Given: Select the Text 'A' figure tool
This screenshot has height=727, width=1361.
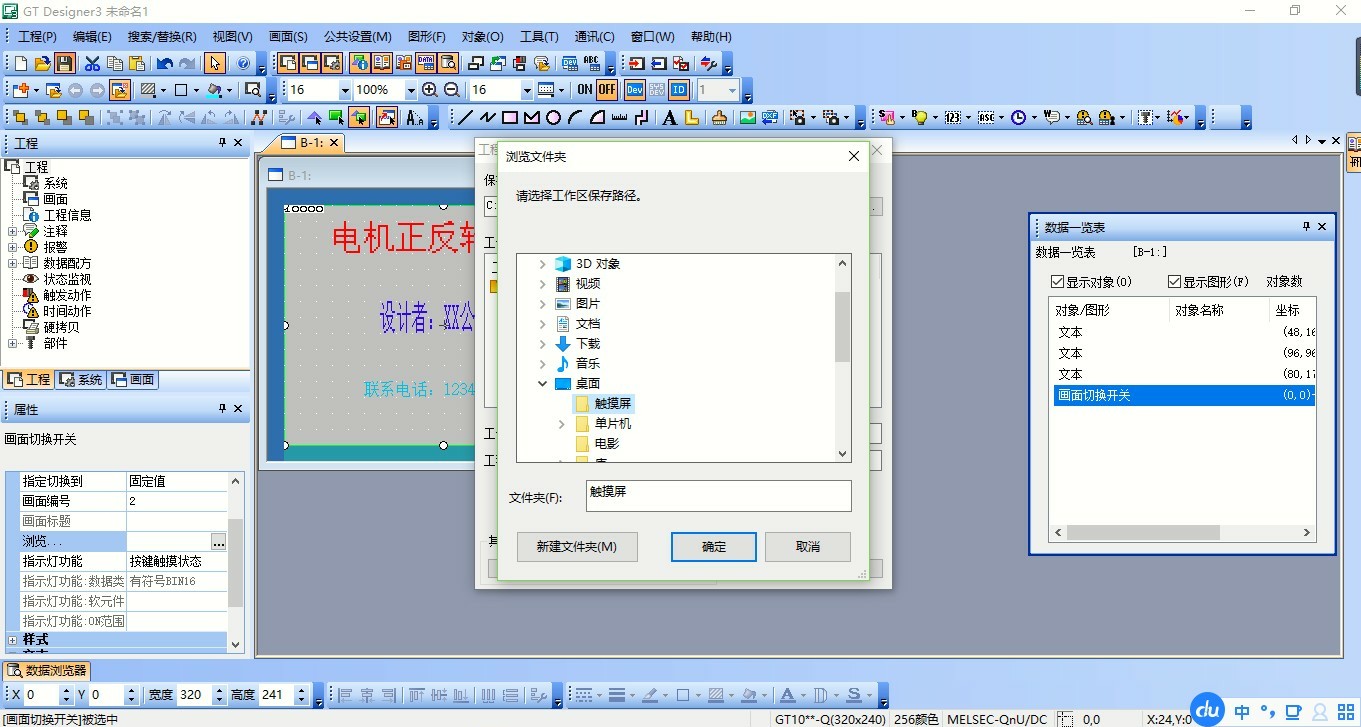Looking at the screenshot, I should point(669,117).
